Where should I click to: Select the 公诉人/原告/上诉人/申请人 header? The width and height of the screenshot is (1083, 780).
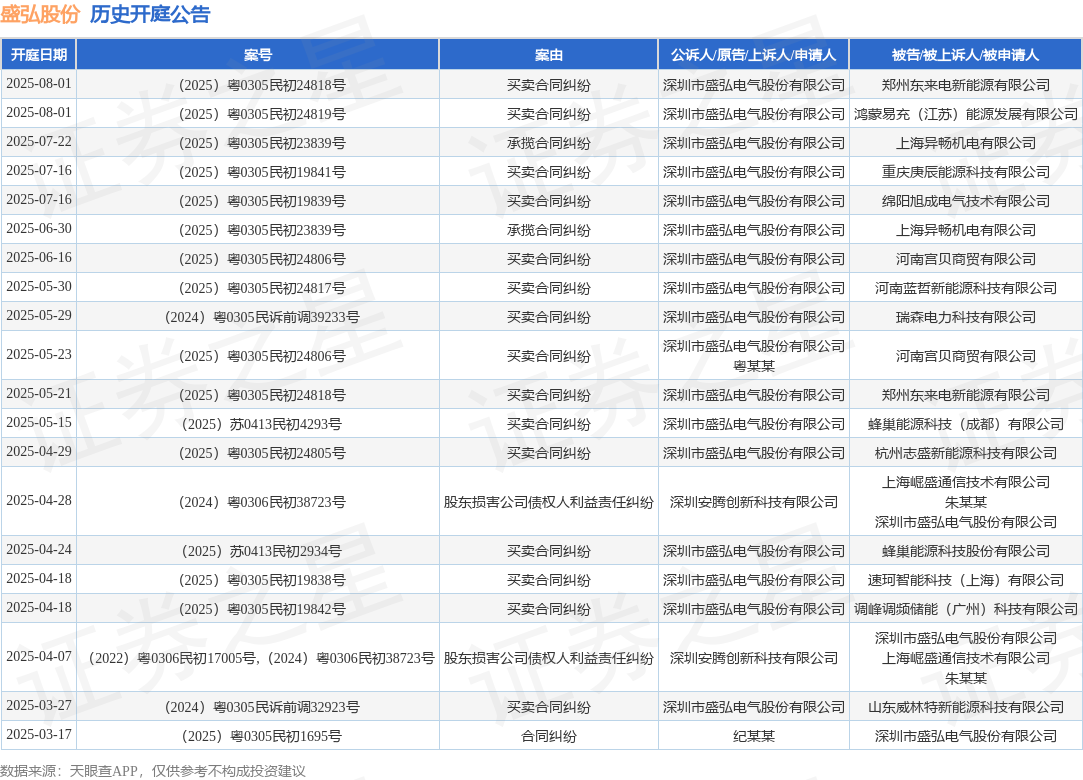point(754,55)
